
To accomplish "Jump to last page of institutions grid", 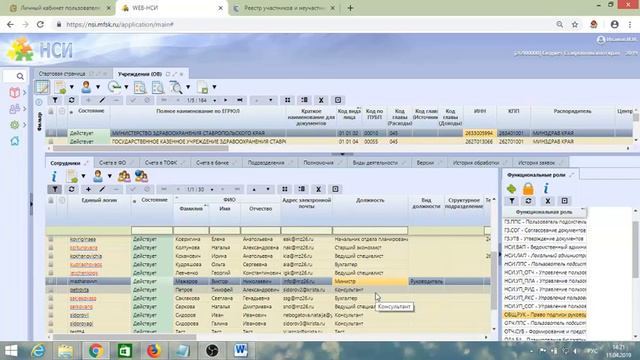I will pyautogui.click(x=240, y=100).
